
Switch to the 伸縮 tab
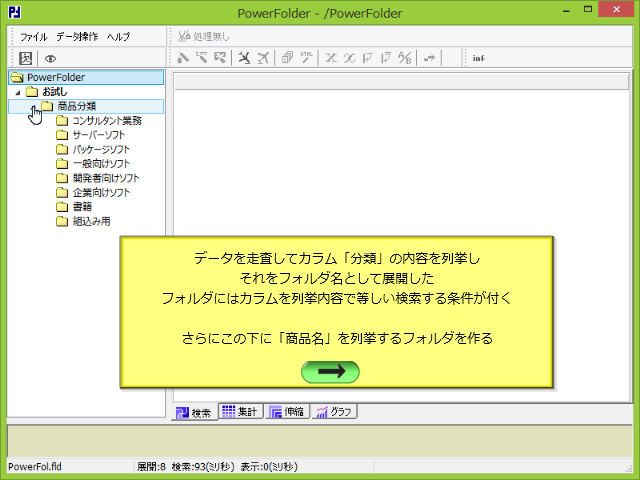tap(287, 411)
